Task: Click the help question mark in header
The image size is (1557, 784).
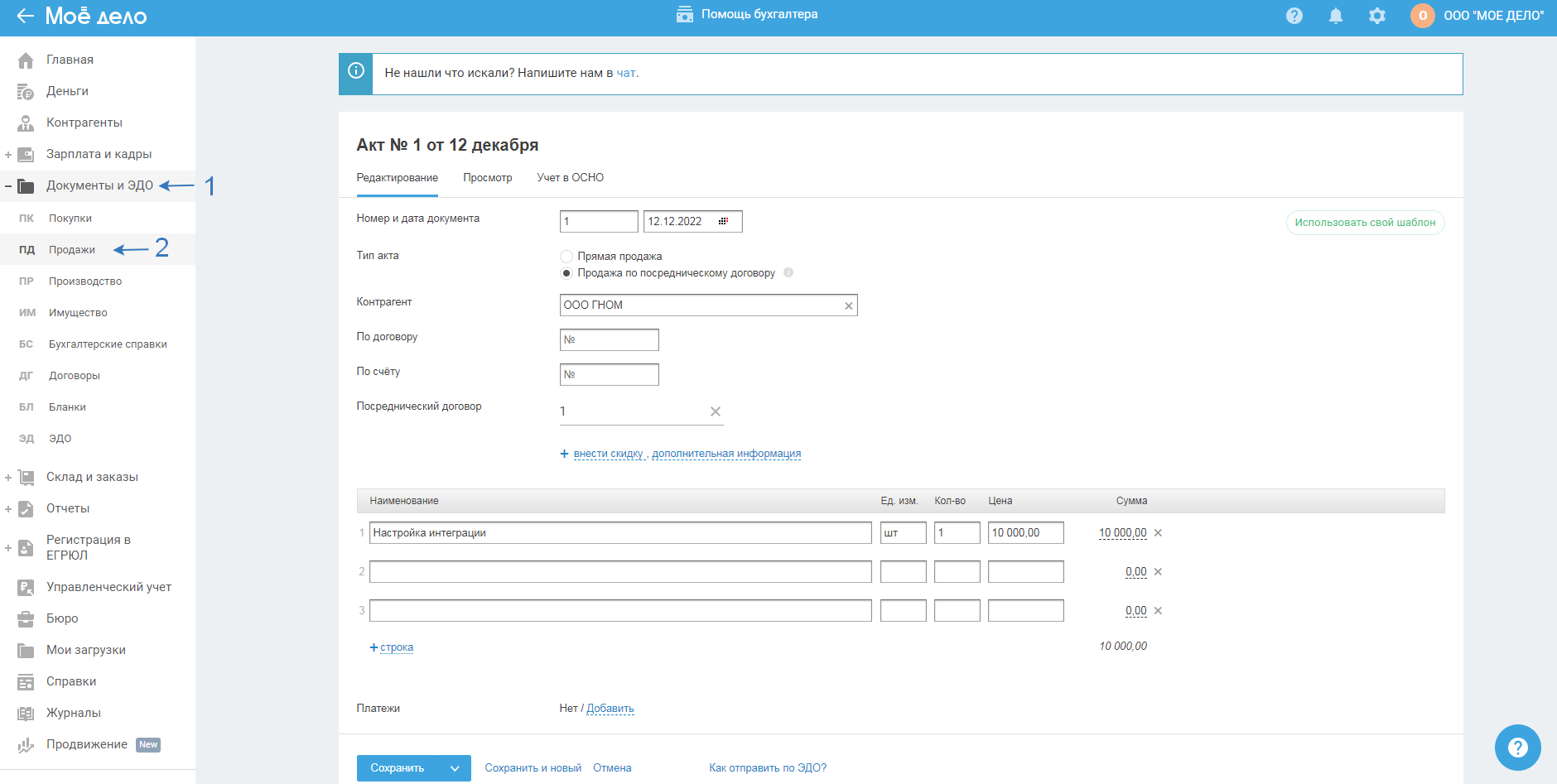Action: coord(1294,16)
